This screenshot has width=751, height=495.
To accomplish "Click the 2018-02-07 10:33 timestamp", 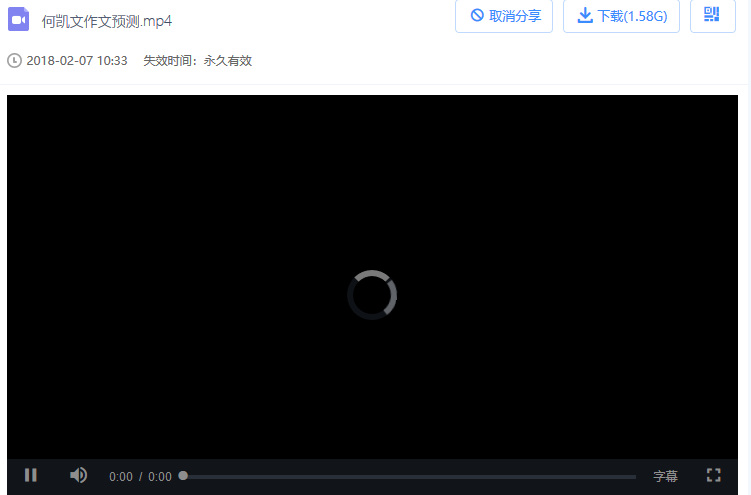I will (x=77, y=61).
